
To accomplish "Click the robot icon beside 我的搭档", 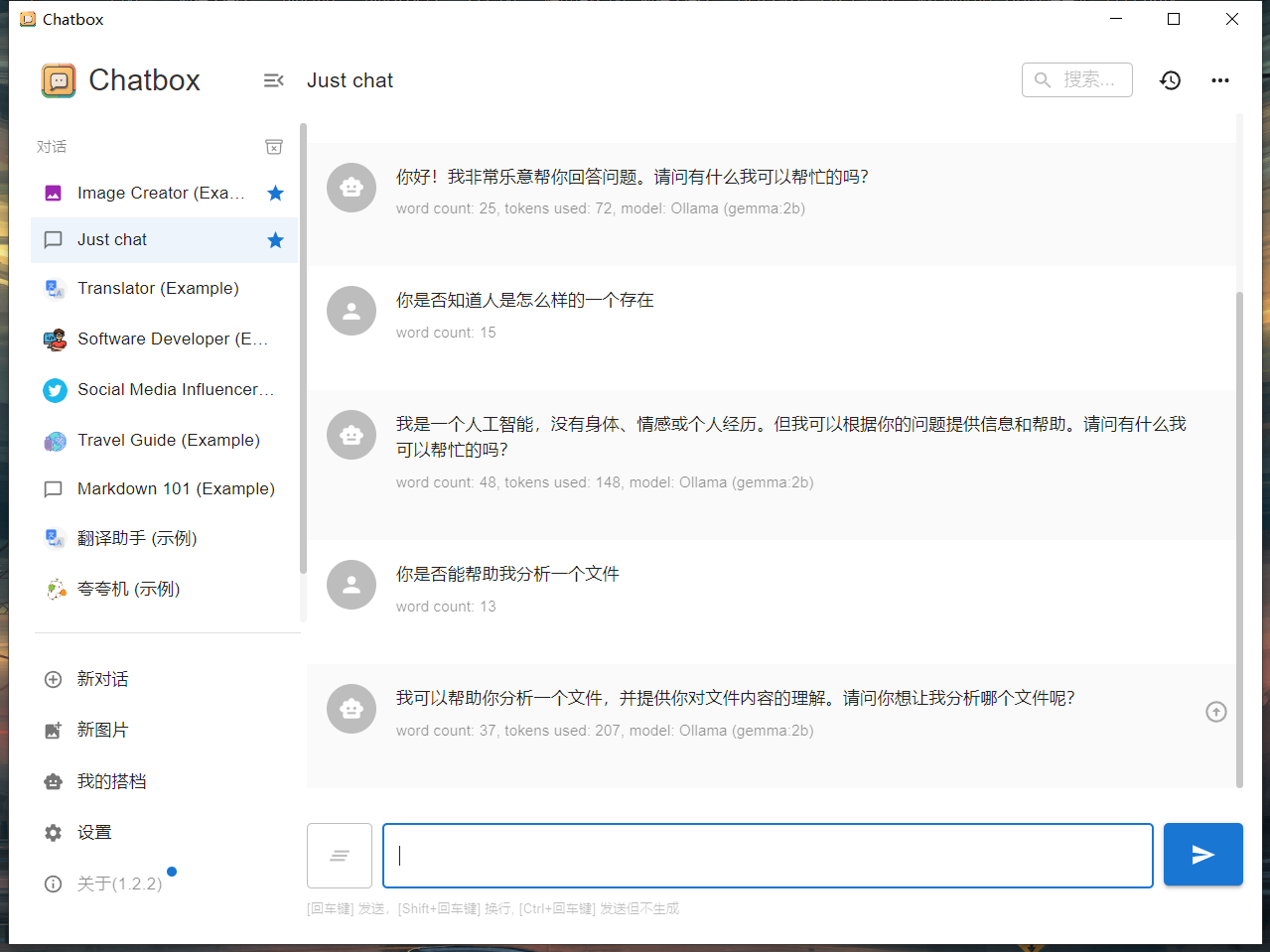I will point(54,782).
